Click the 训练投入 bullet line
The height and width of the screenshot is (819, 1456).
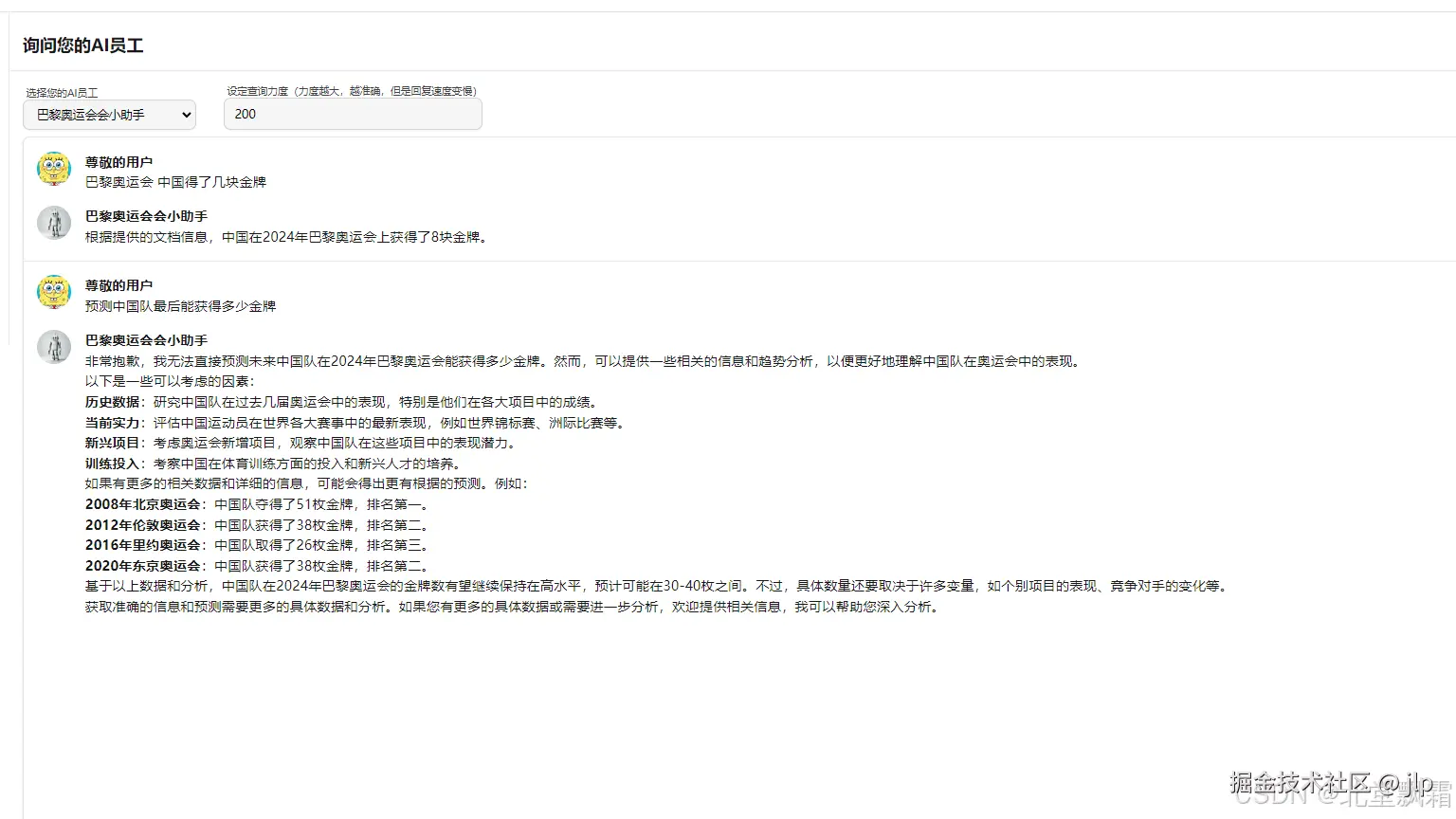coord(274,464)
